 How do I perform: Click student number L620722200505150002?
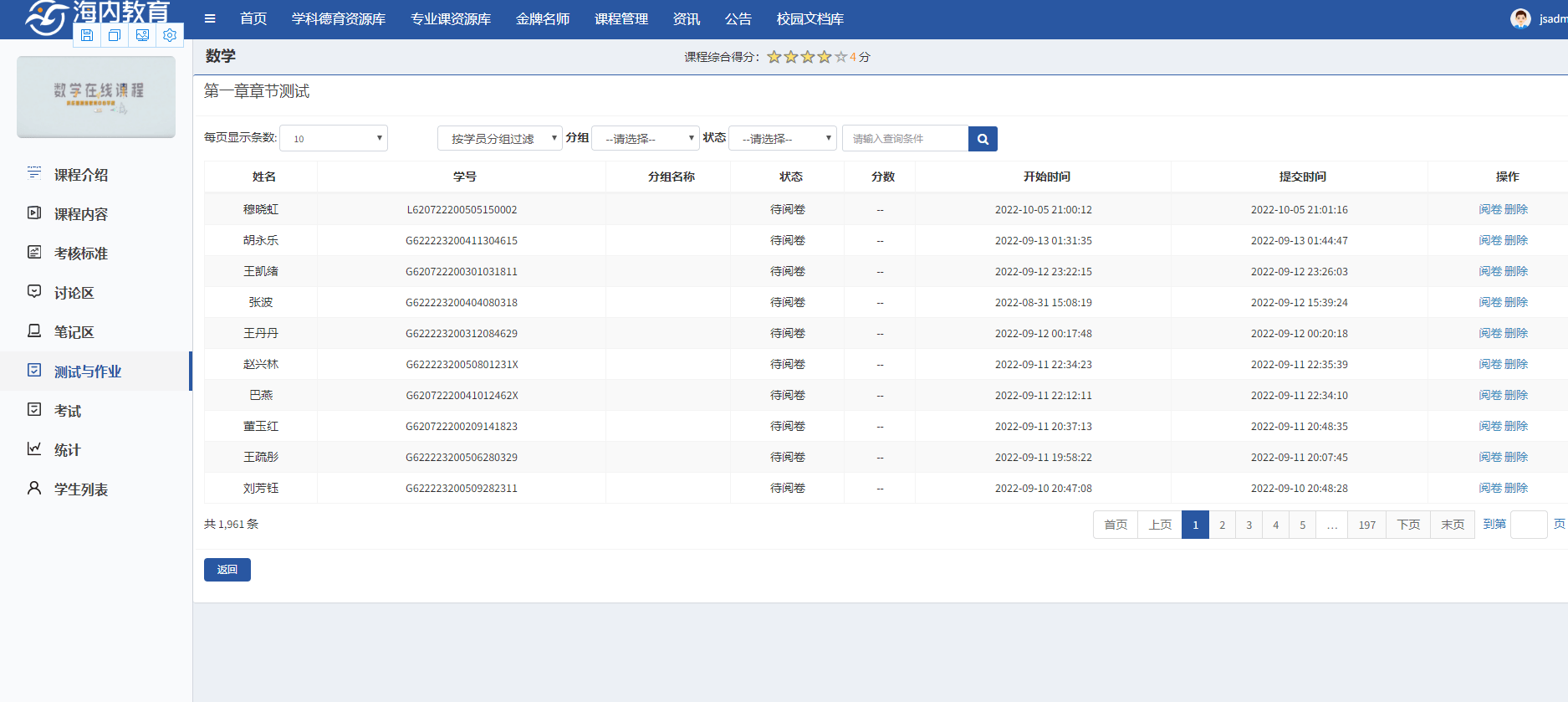(x=462, y=209)
